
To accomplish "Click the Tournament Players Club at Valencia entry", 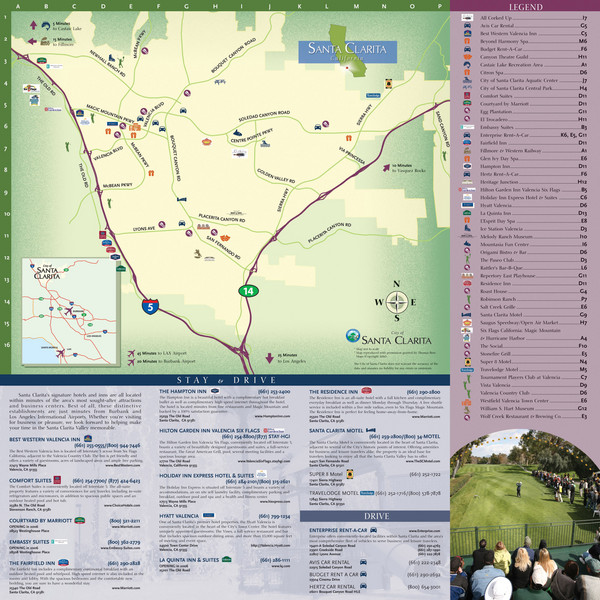I will (x=533, y=377).
